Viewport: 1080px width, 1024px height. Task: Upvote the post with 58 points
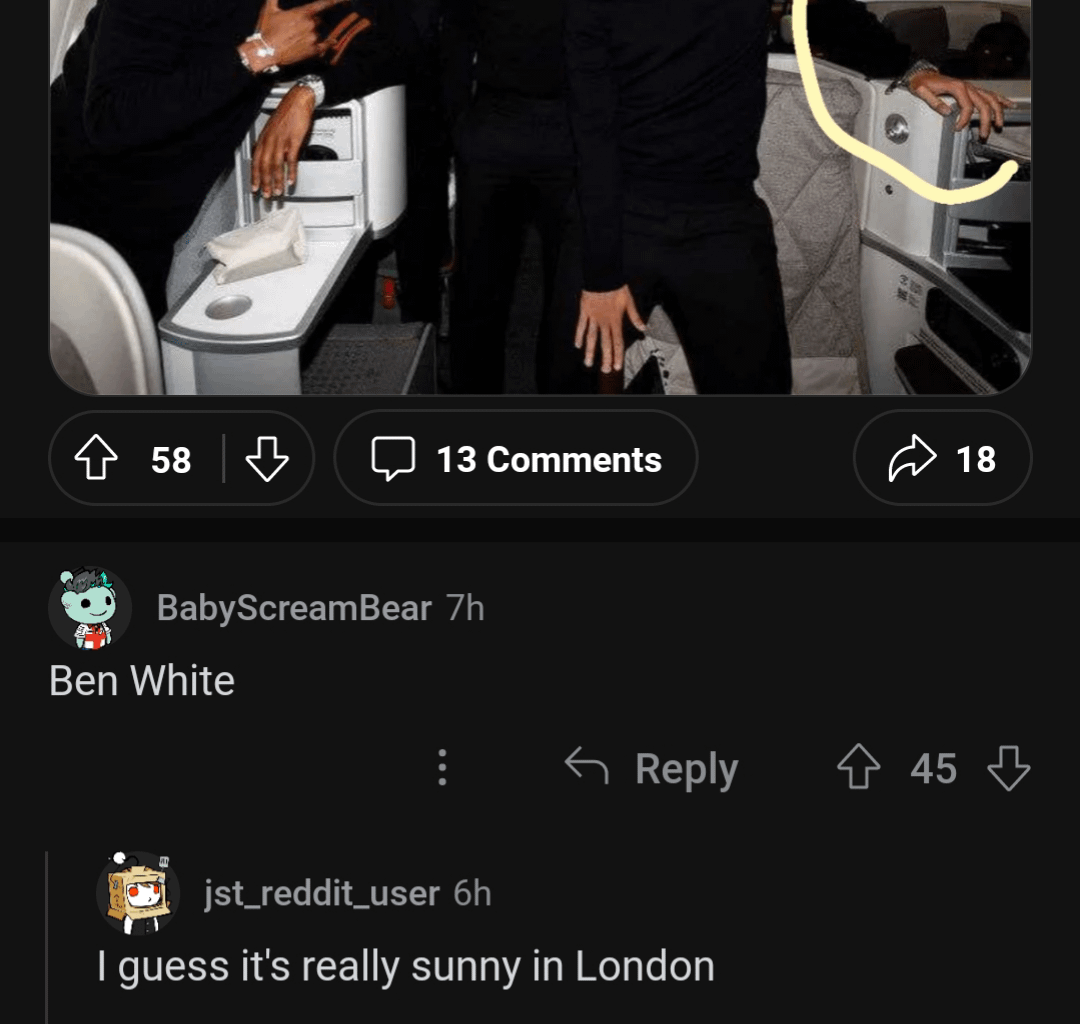tap(96, 460)
